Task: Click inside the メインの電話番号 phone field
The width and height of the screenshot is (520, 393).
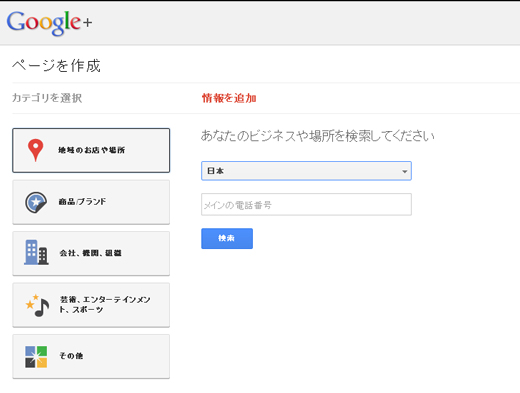Action: (306, 204)
